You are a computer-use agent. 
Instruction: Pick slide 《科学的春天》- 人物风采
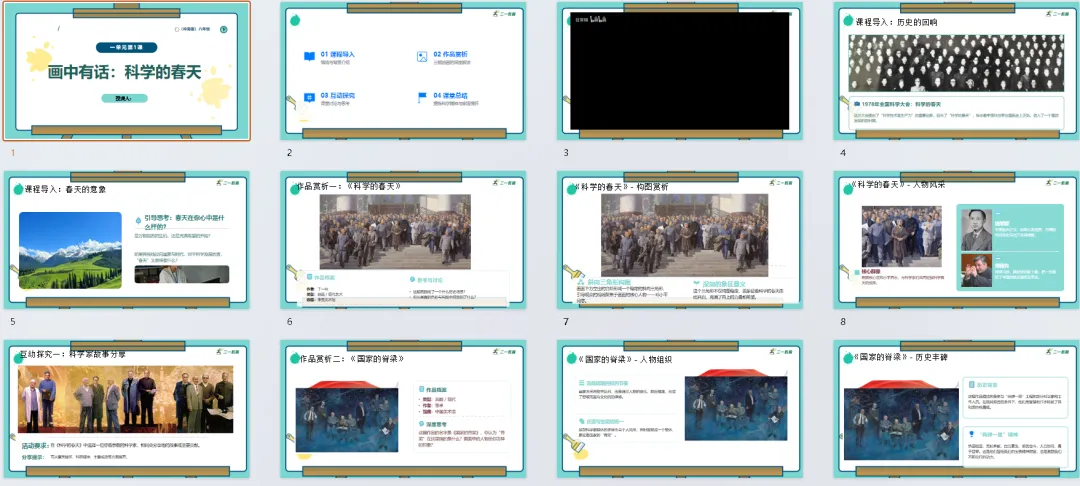pos(957,240)
